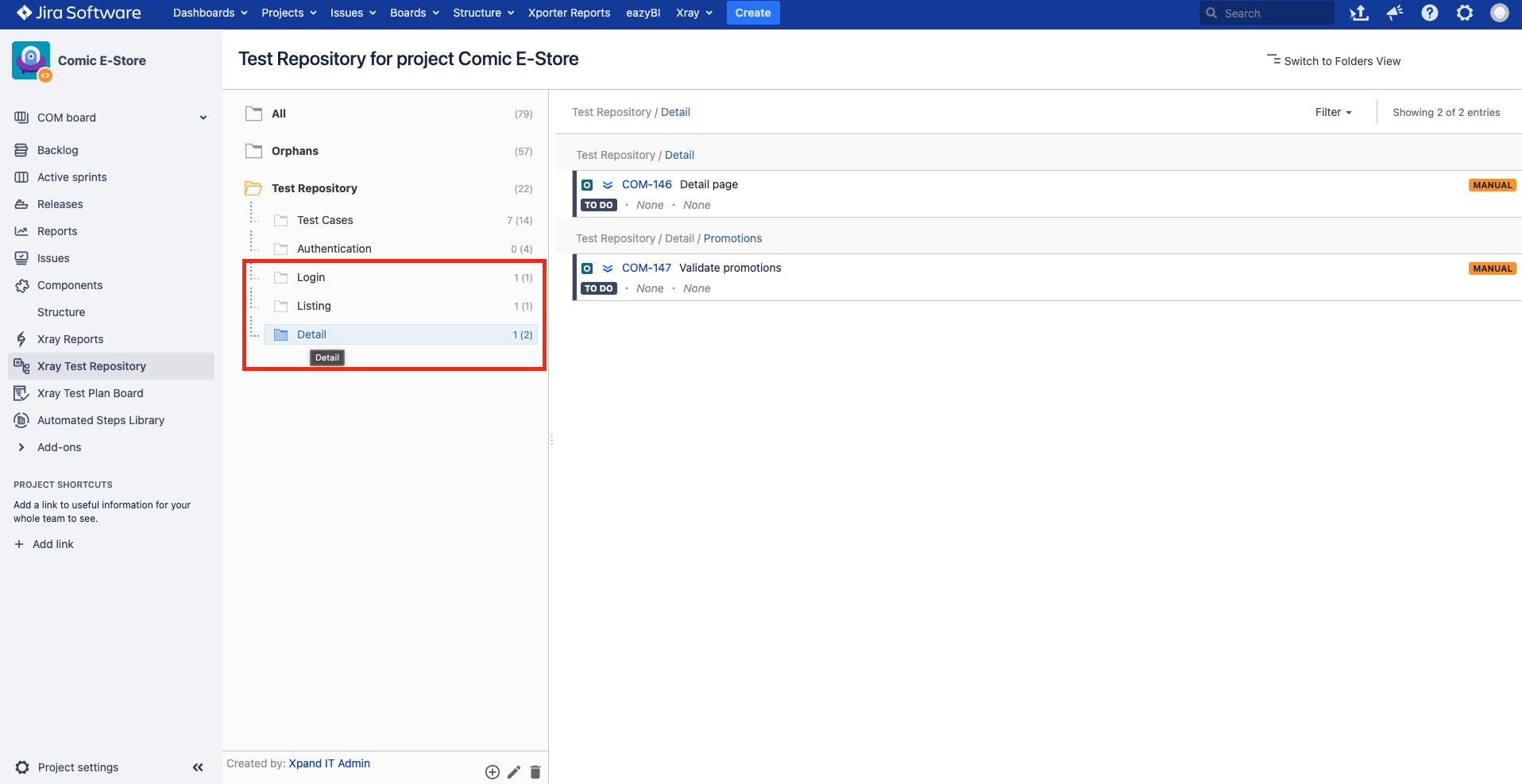Click the Releases ship icon
Viewport: 1522px width, 784px height.
(x=21, y=204)
